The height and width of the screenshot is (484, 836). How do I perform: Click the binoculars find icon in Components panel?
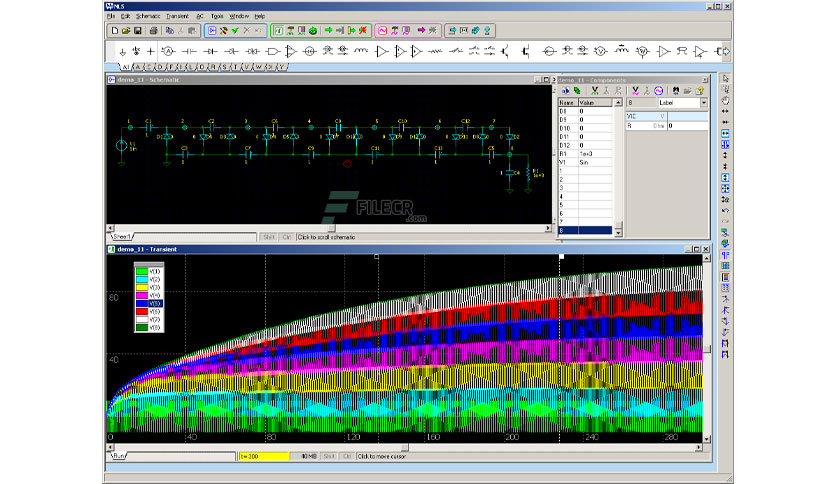pos(676,91)
